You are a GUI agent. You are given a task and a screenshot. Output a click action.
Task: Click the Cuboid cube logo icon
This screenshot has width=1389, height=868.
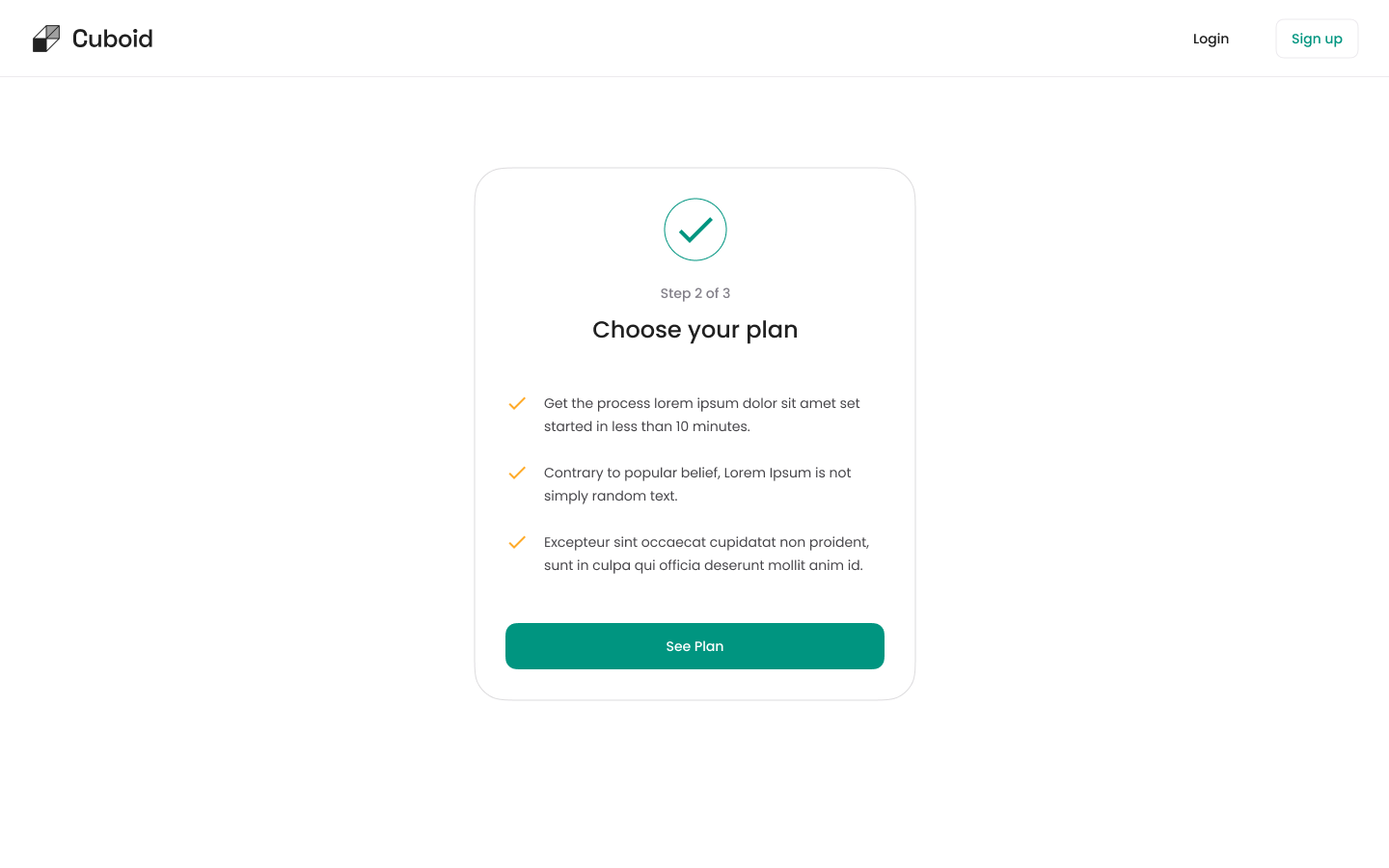coord(46,39)
